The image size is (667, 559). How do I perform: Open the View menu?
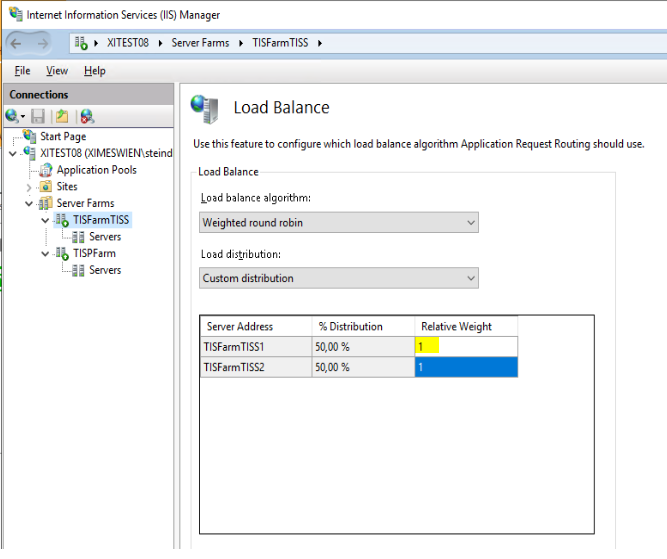pos(57,71)
